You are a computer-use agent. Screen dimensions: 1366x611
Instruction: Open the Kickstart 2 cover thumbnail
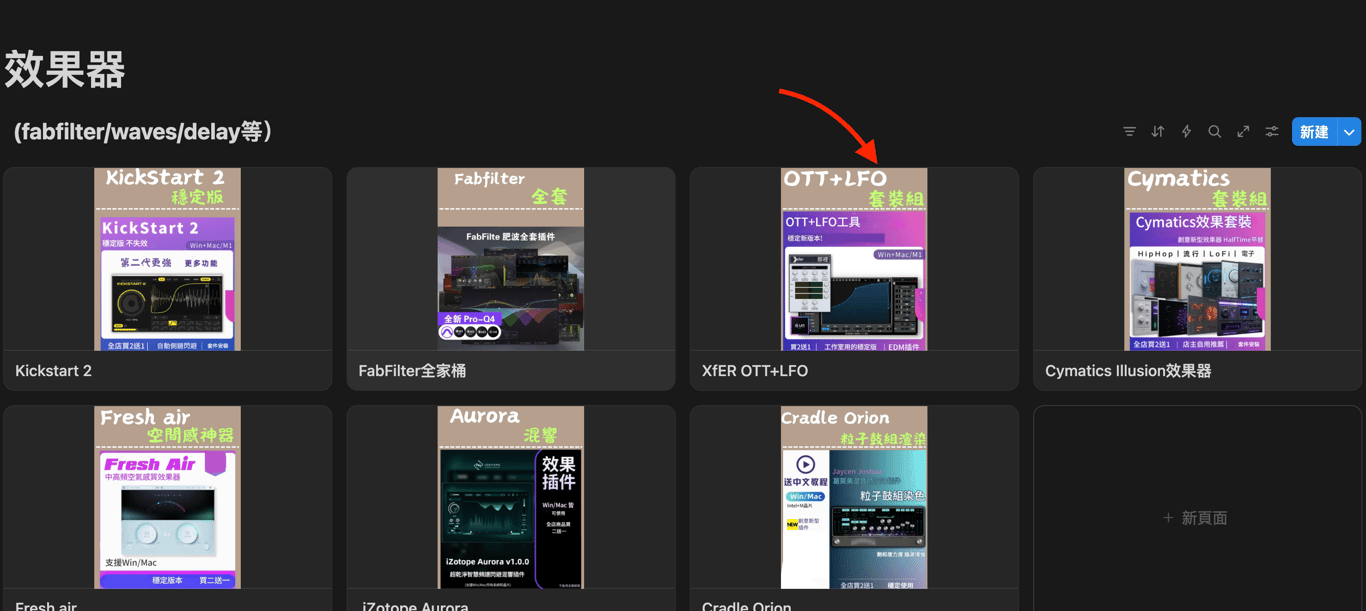[167, 259]
